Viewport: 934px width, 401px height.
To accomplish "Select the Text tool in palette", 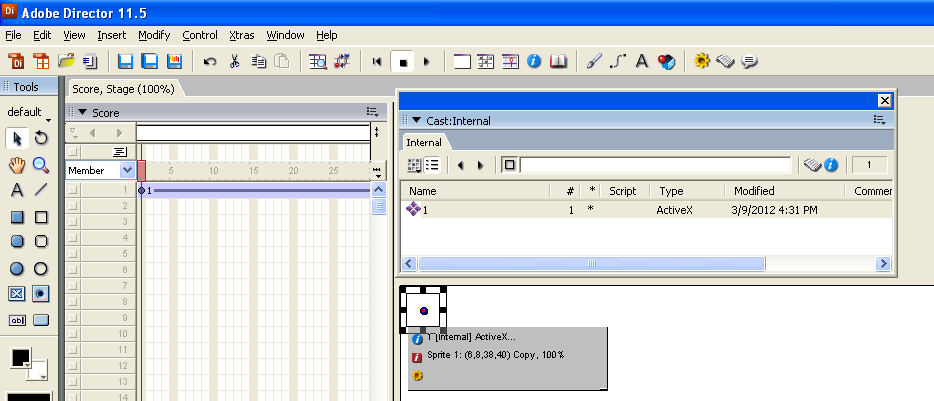I will (x=17, y=191).
